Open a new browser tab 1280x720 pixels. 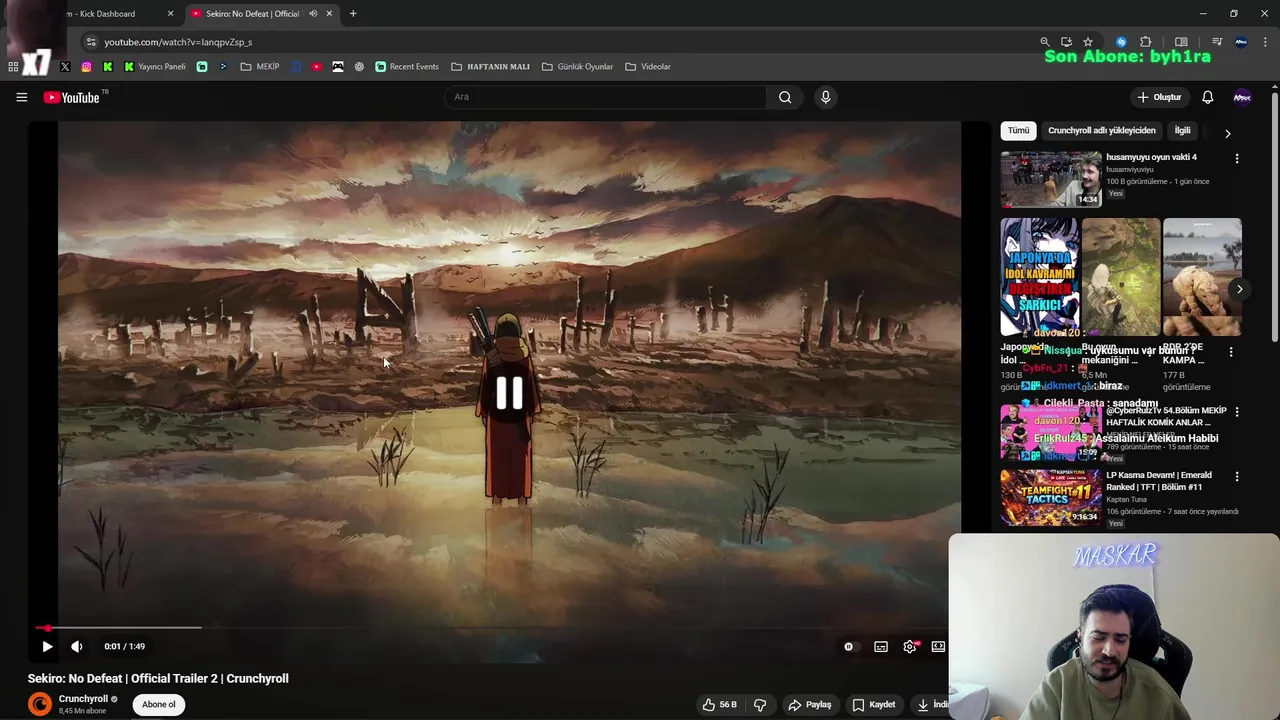point(353,14)
